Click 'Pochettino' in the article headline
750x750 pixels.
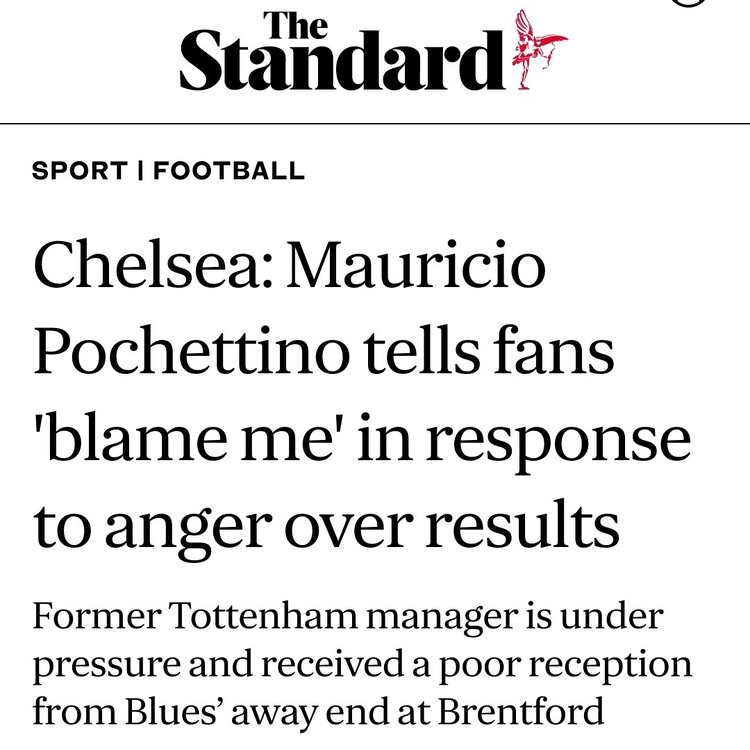(191, 351)
